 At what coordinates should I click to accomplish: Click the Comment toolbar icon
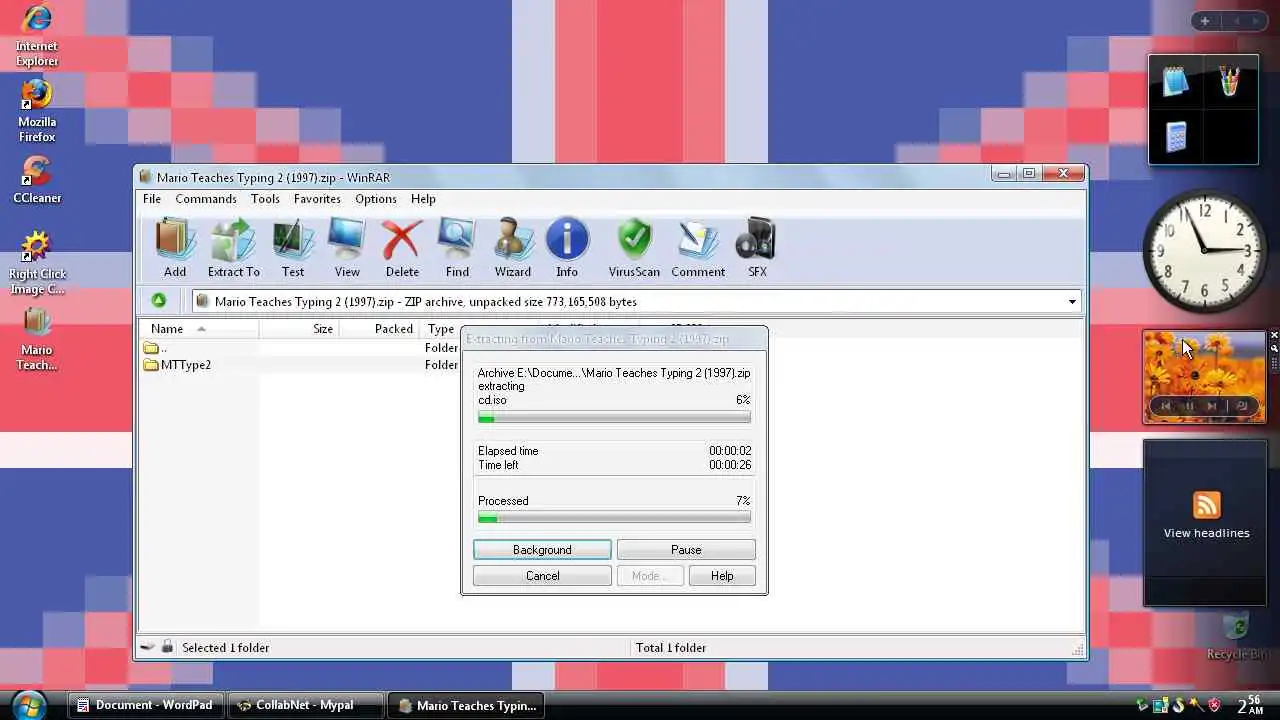point(698,247)
